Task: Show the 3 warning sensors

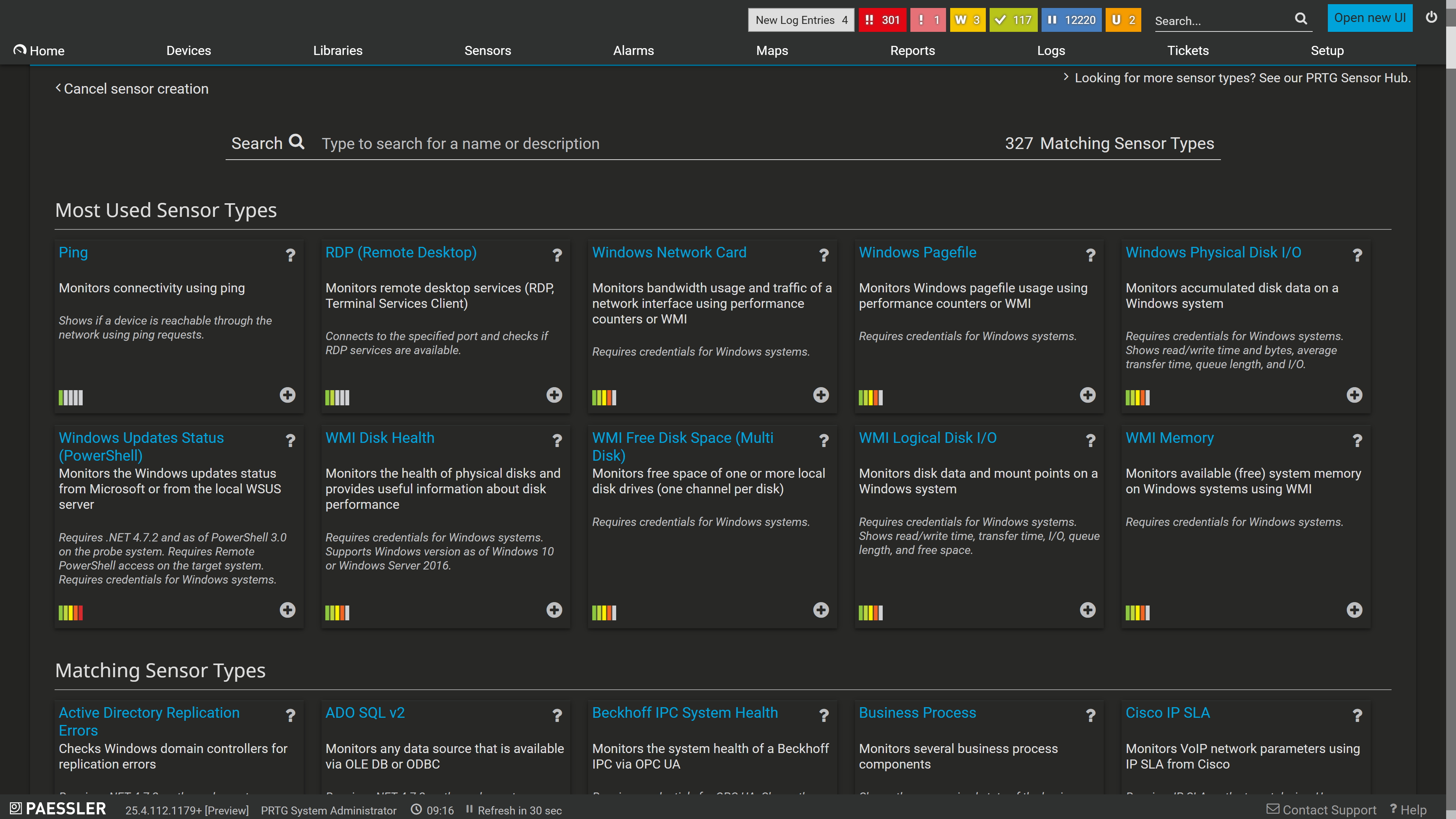Action: pyautogui.click(x=968, y=20)
